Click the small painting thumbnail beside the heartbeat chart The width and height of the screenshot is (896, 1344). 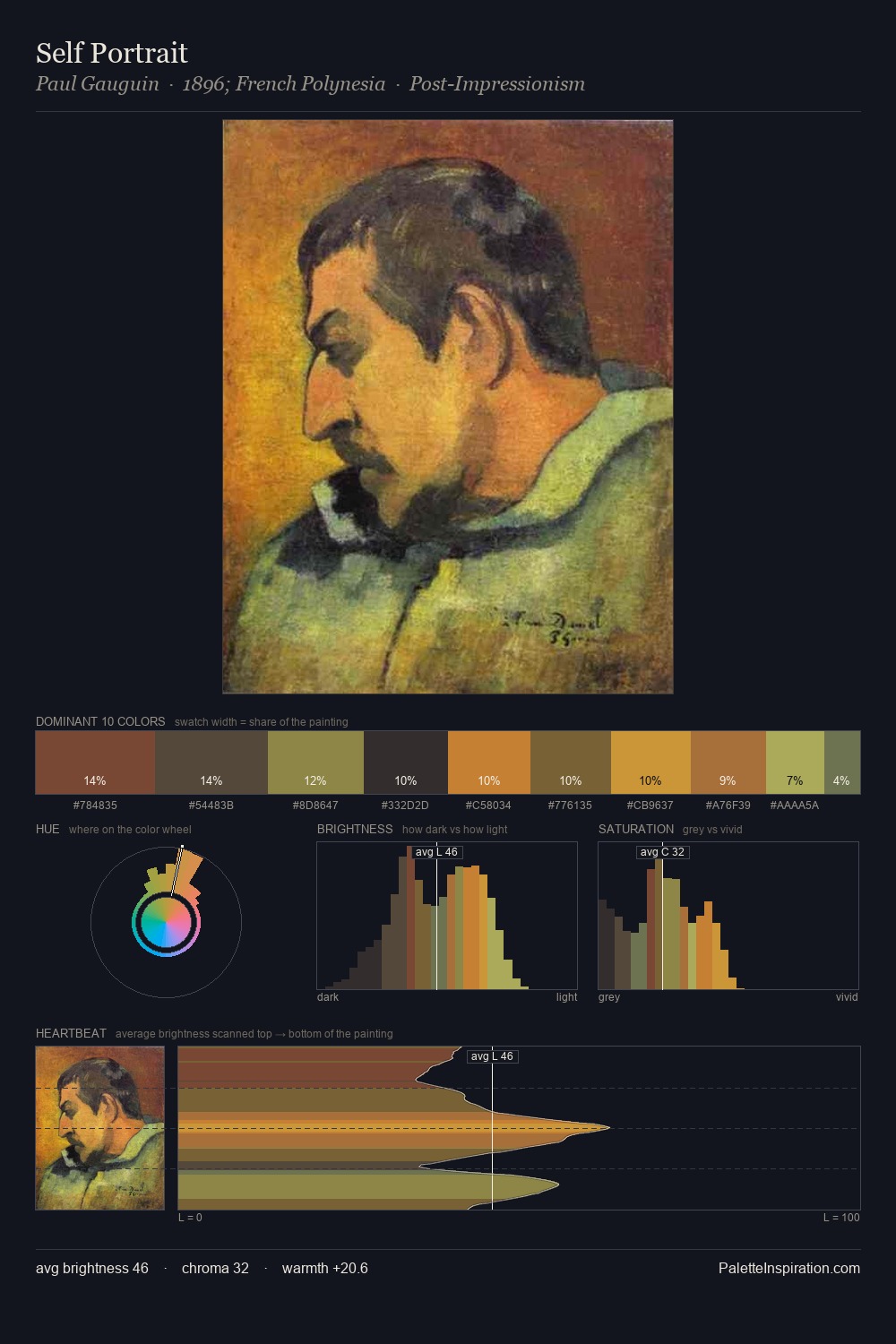(100, 1128)
